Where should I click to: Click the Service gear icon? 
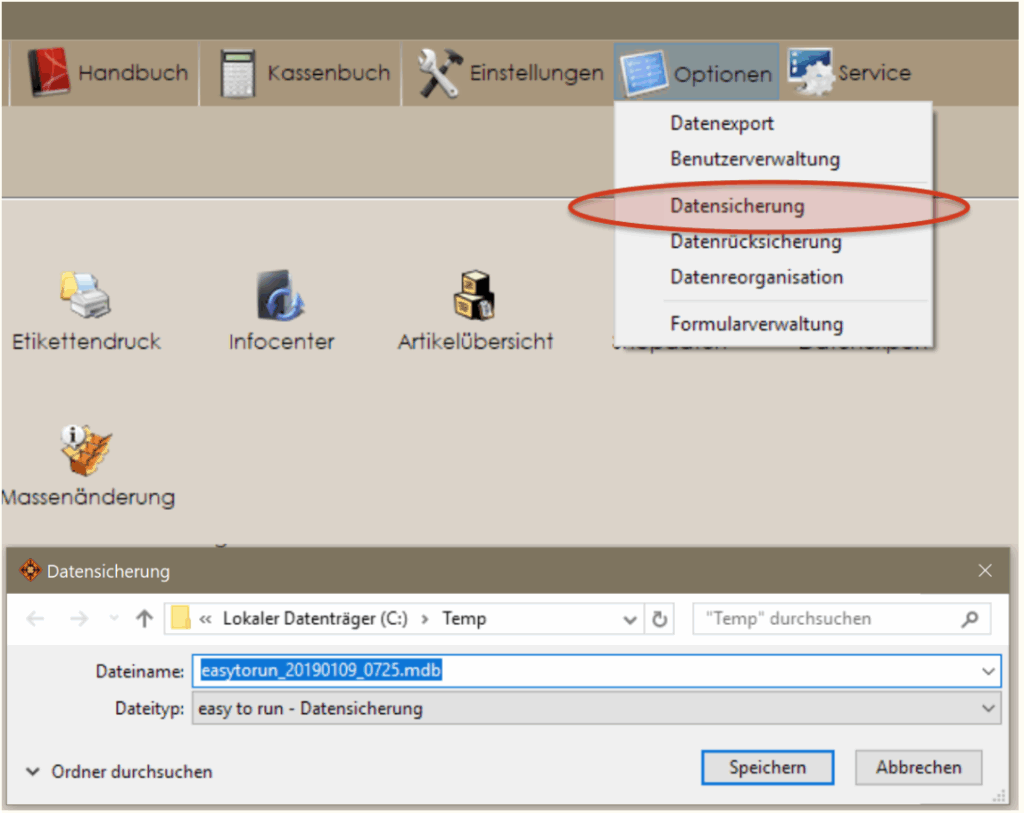click(x=810, y=72)
